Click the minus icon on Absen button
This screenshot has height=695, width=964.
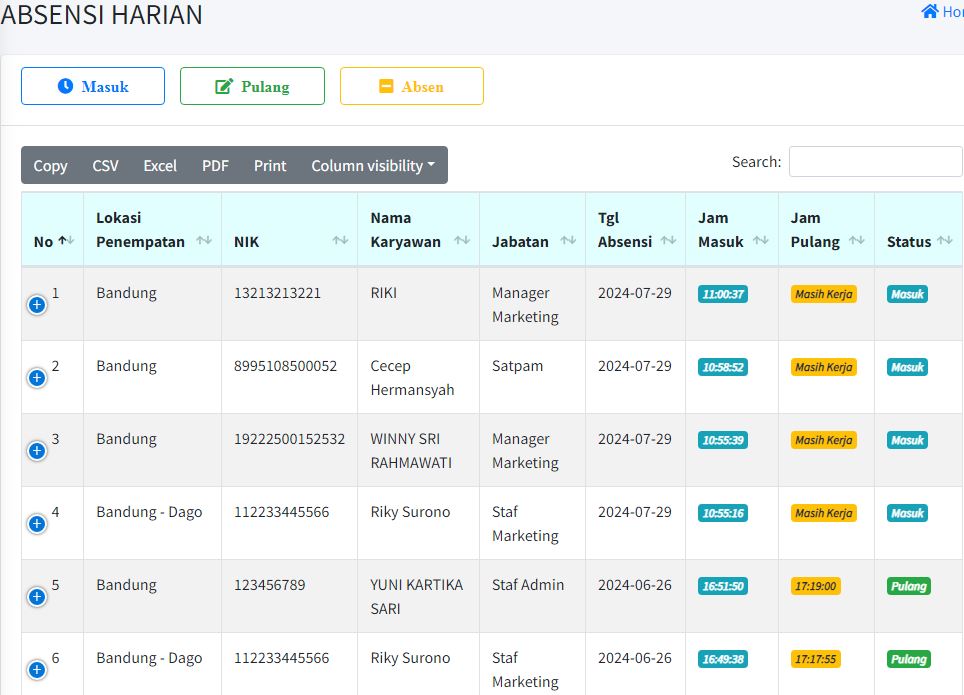point(386,86)
